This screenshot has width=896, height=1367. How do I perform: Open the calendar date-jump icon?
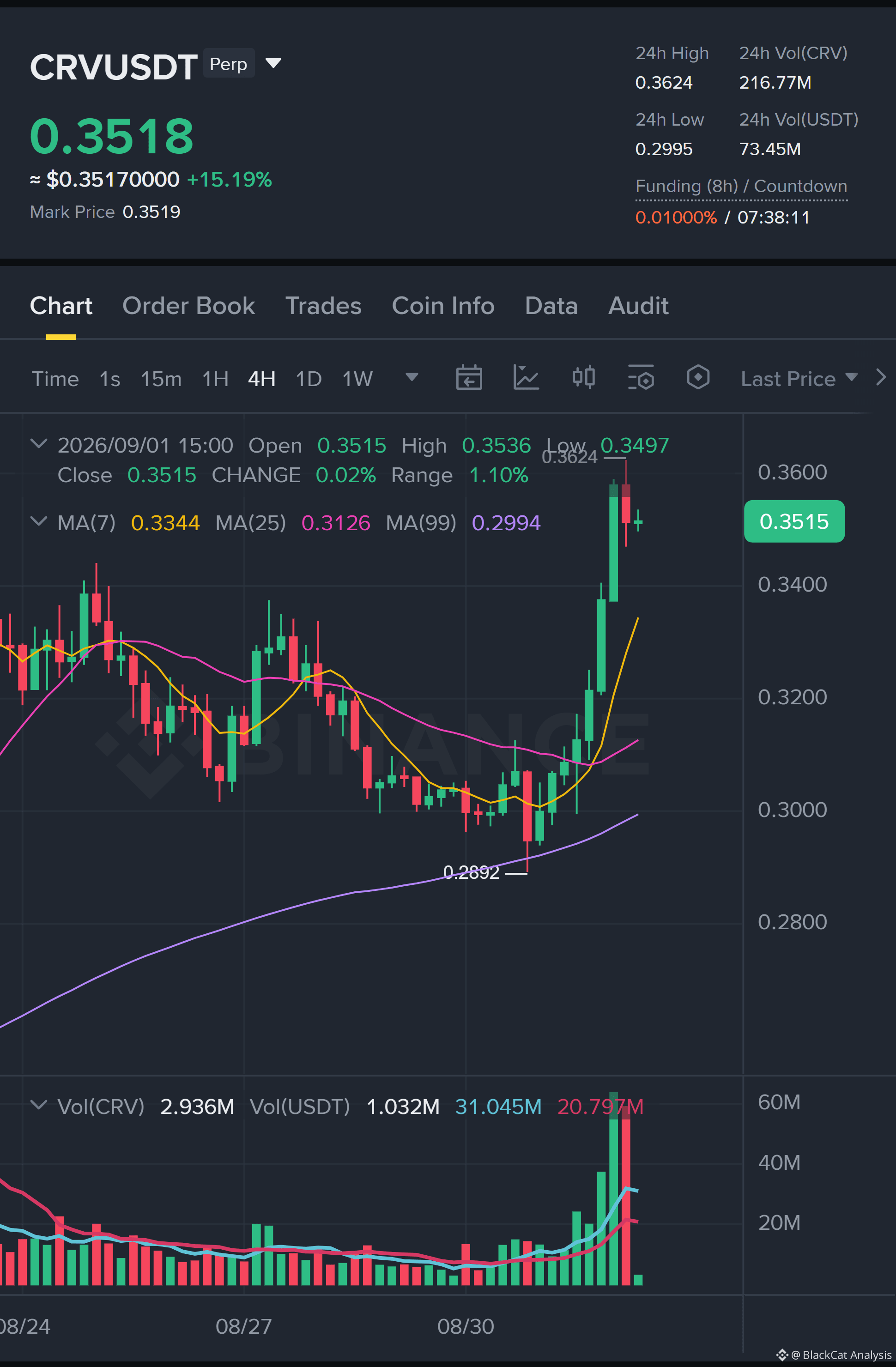469,378
